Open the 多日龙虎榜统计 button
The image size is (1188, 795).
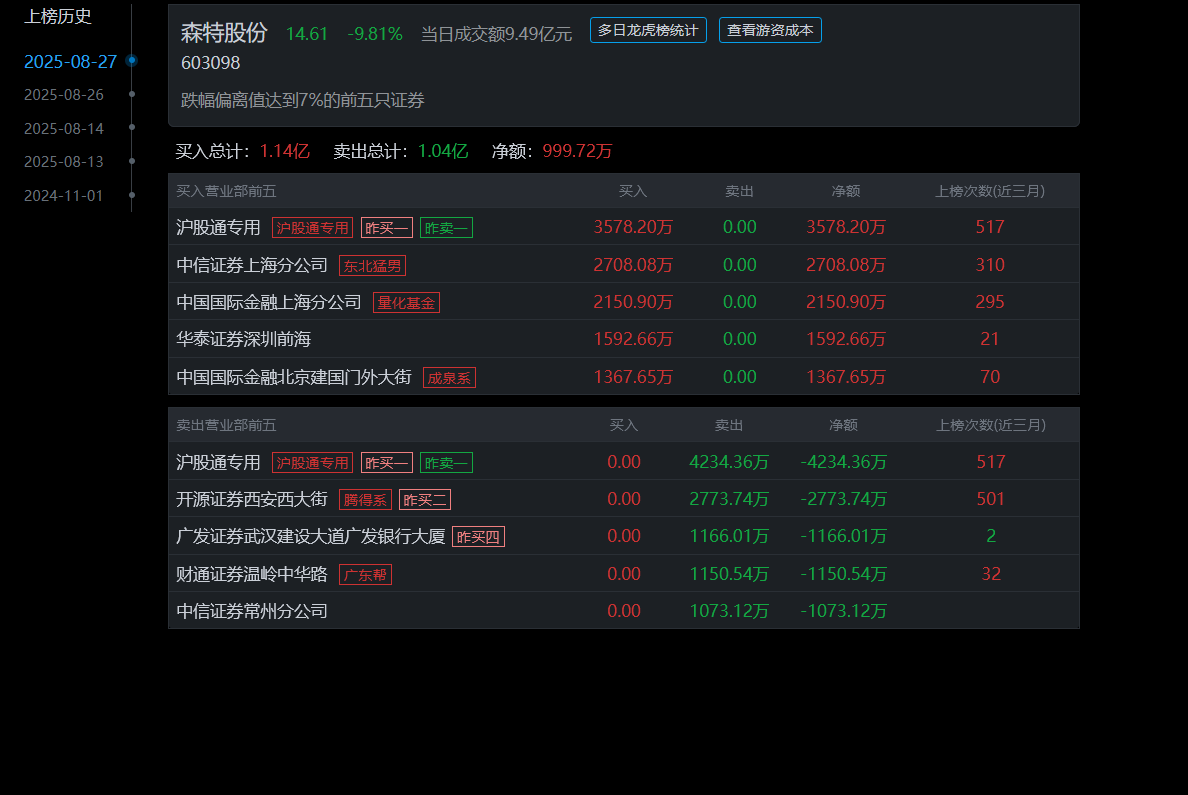click(x=648, y=30)
